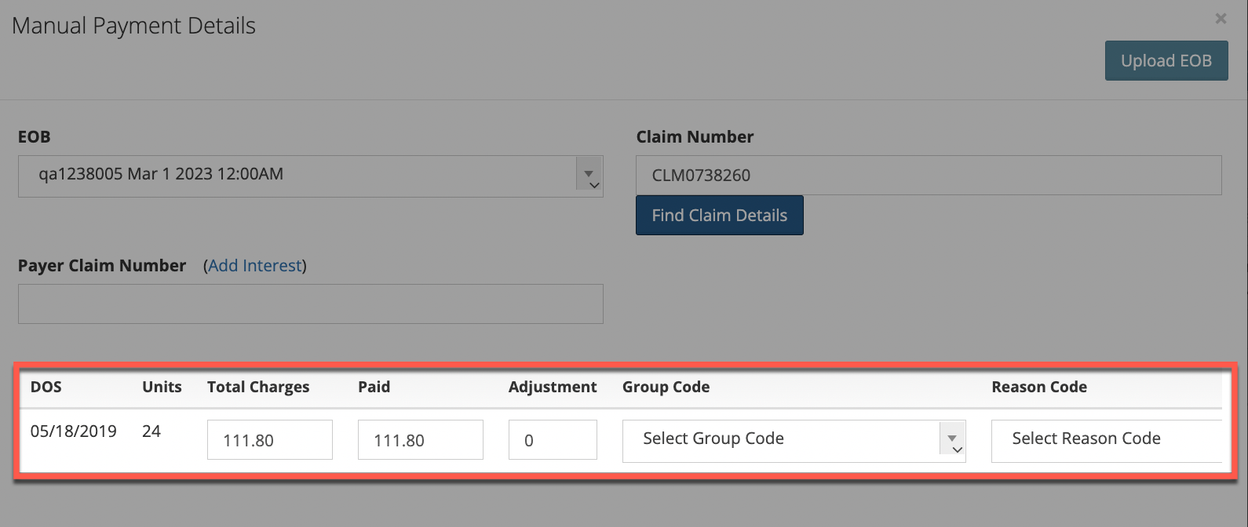Click the Group Code column header
Image resolution: width=1248 pixels, height=527 pixels.
[x=666, y=387]
